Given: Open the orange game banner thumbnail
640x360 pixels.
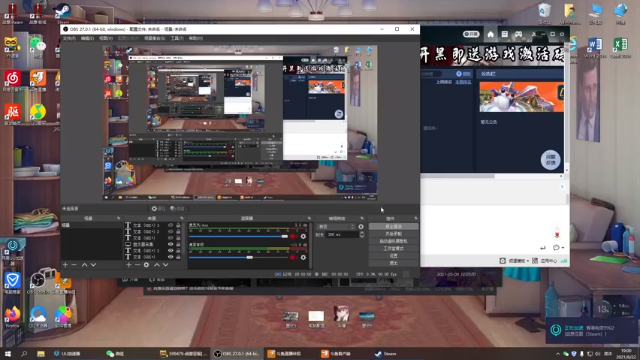Looking at the screenshot, I should pos(522,97).
